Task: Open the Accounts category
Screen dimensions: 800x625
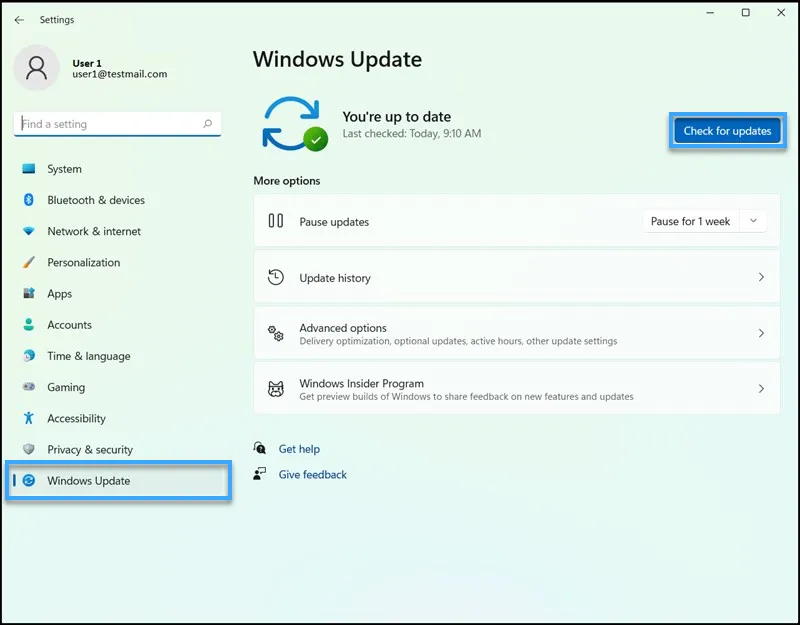Action: coord(118,324)
